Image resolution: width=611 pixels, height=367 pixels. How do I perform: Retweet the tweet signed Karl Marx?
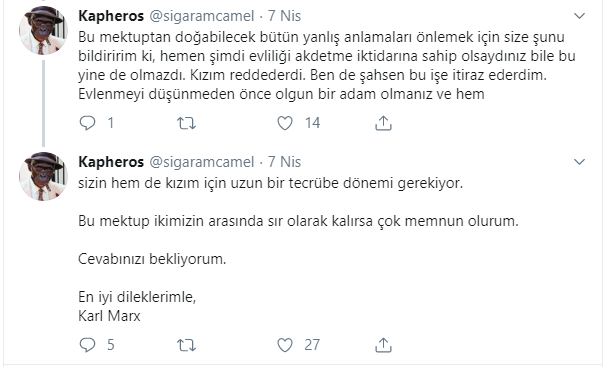coord(186,345)
